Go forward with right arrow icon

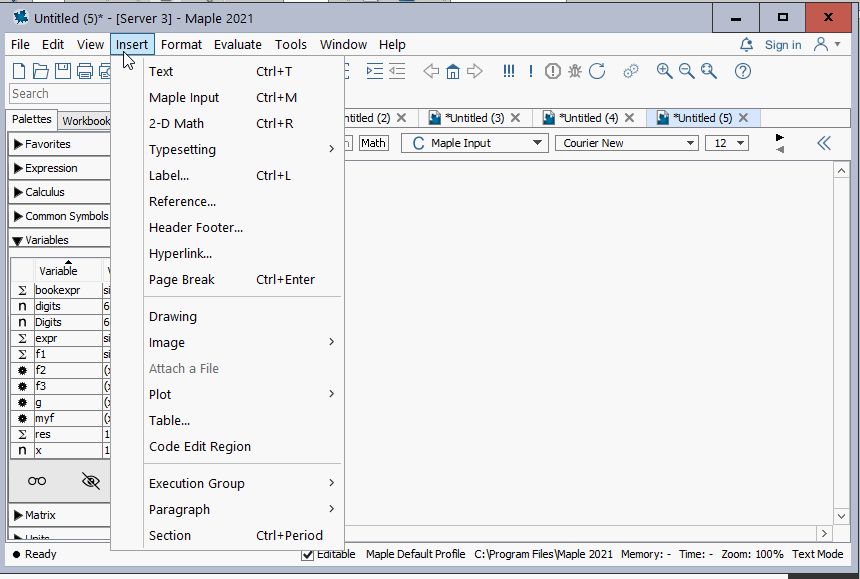tap(474, 71)
